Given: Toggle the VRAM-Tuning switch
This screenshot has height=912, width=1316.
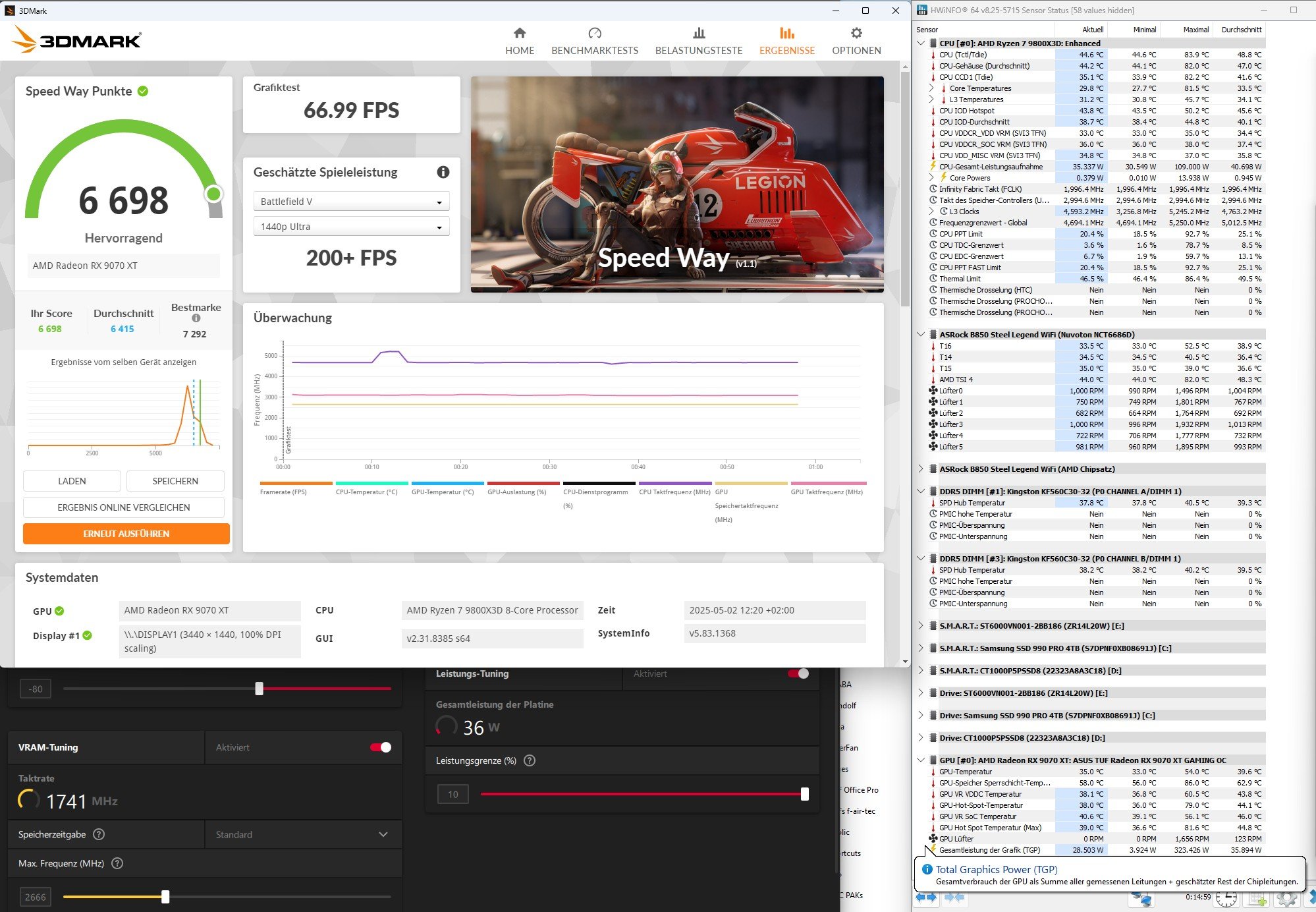Looking at the screenshot, I should (x=381, y=747).
